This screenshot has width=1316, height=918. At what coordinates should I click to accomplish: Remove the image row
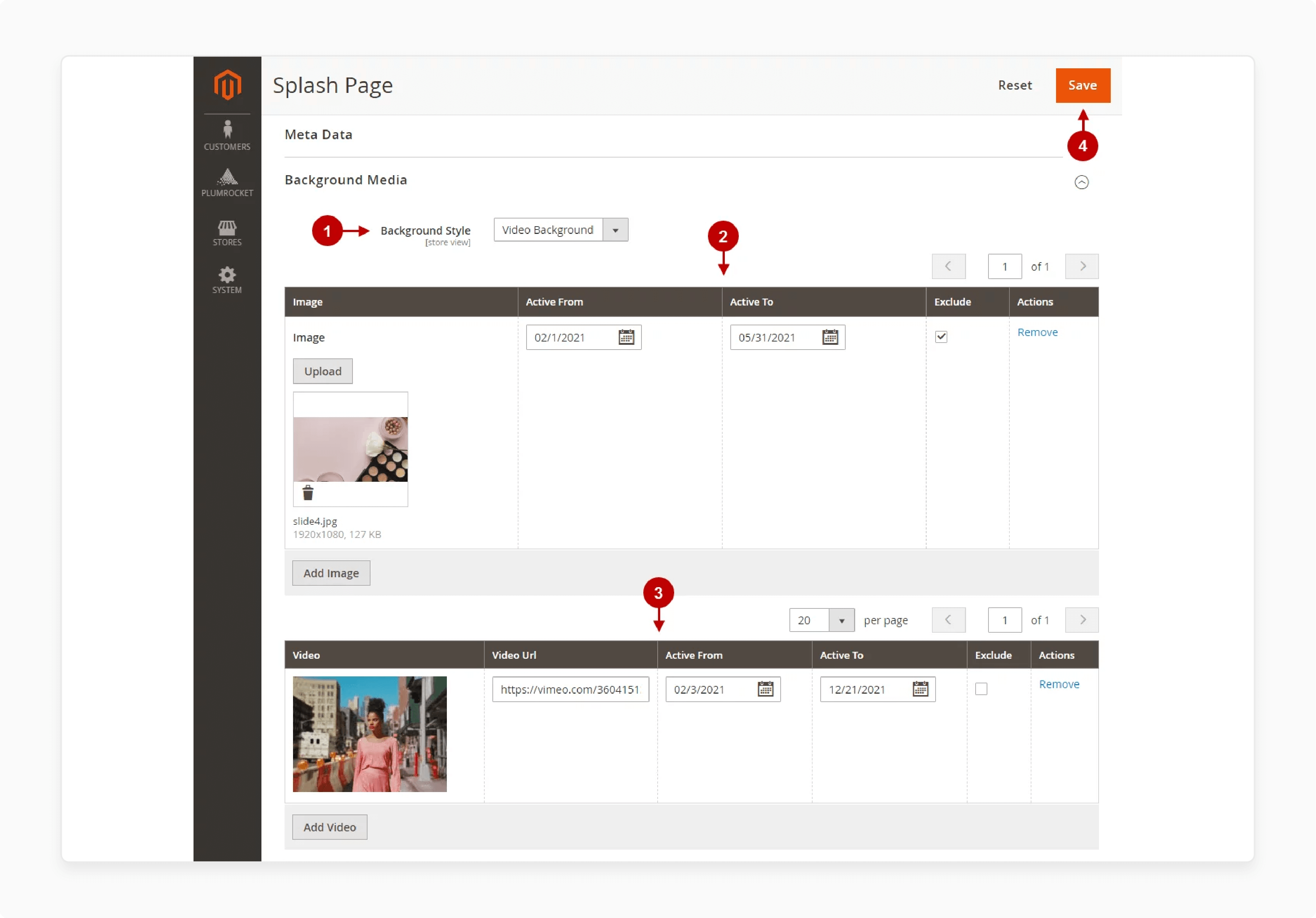(1037, 332)
